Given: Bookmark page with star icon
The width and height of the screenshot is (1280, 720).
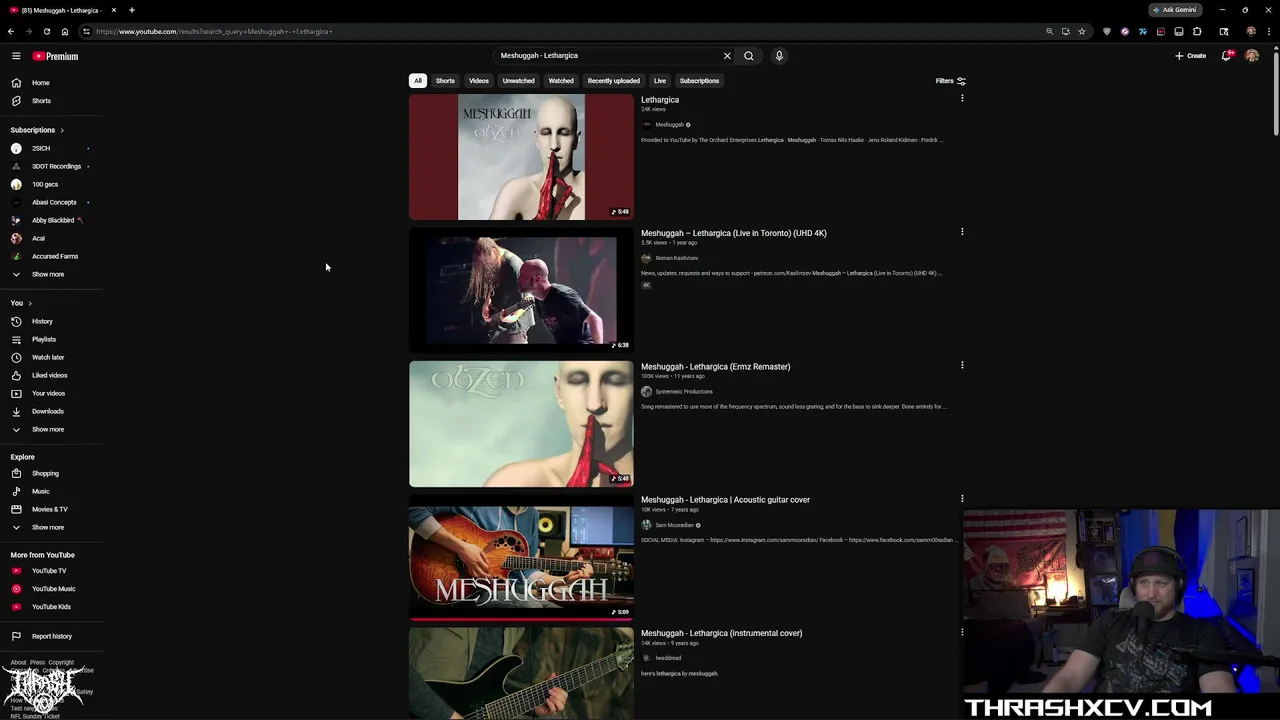Looking at the screenshot, I should coord(1081,31).
